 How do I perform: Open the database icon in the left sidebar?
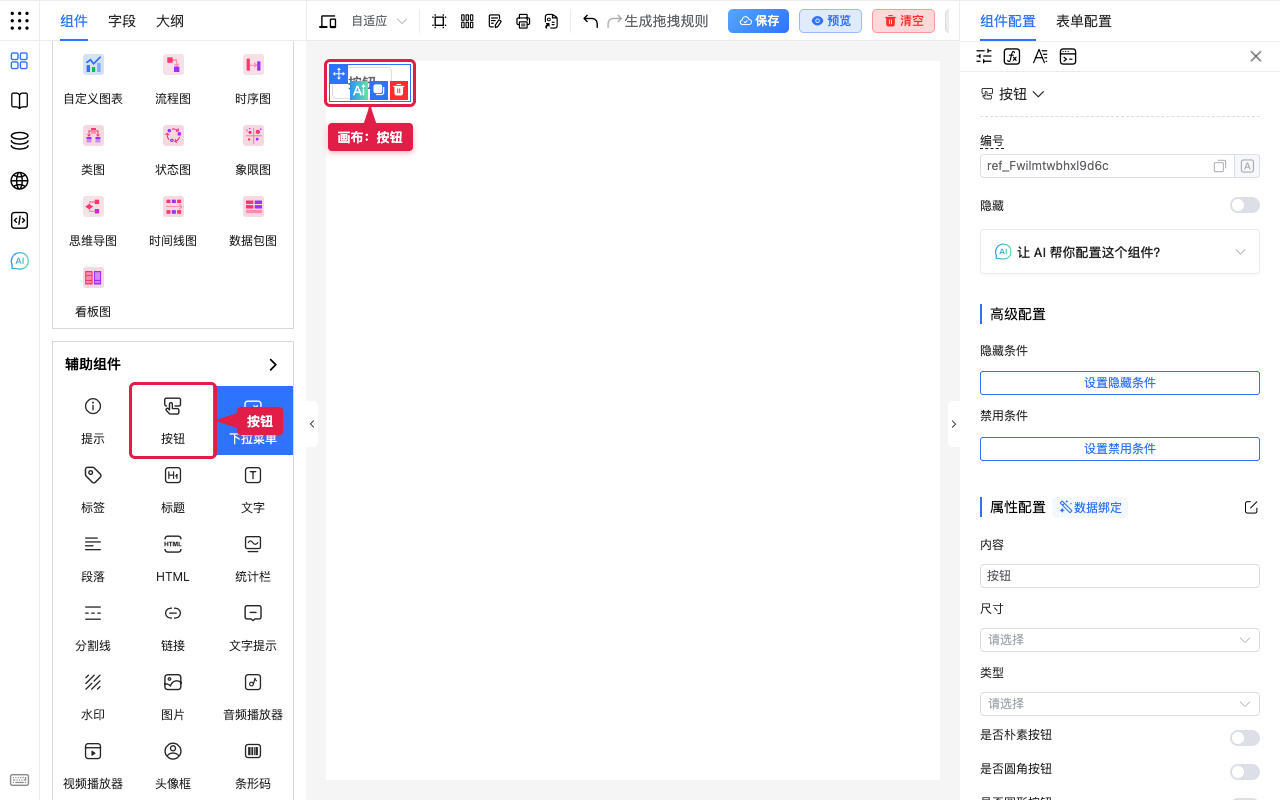(19, 141)
